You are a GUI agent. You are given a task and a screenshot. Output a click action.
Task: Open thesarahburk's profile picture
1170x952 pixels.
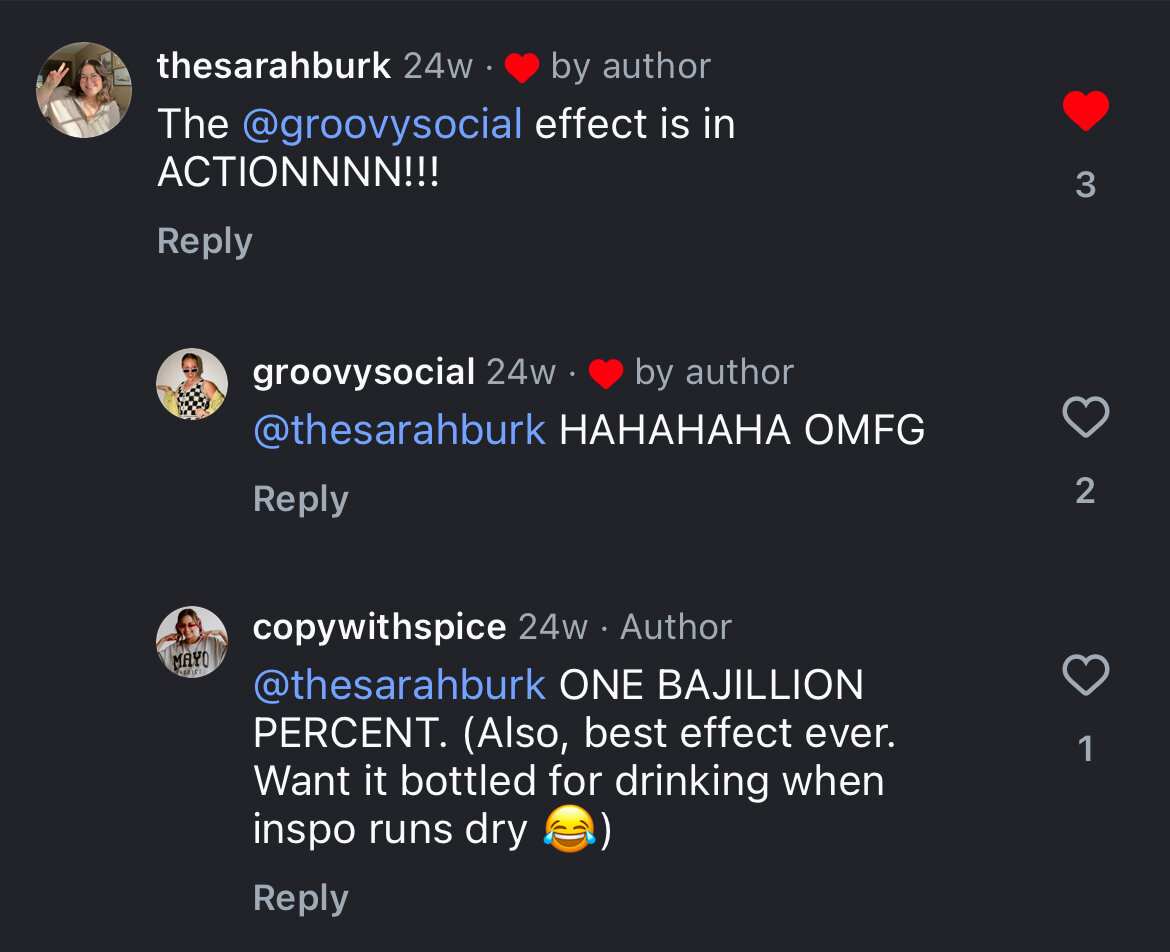click(x=85, y=90)
